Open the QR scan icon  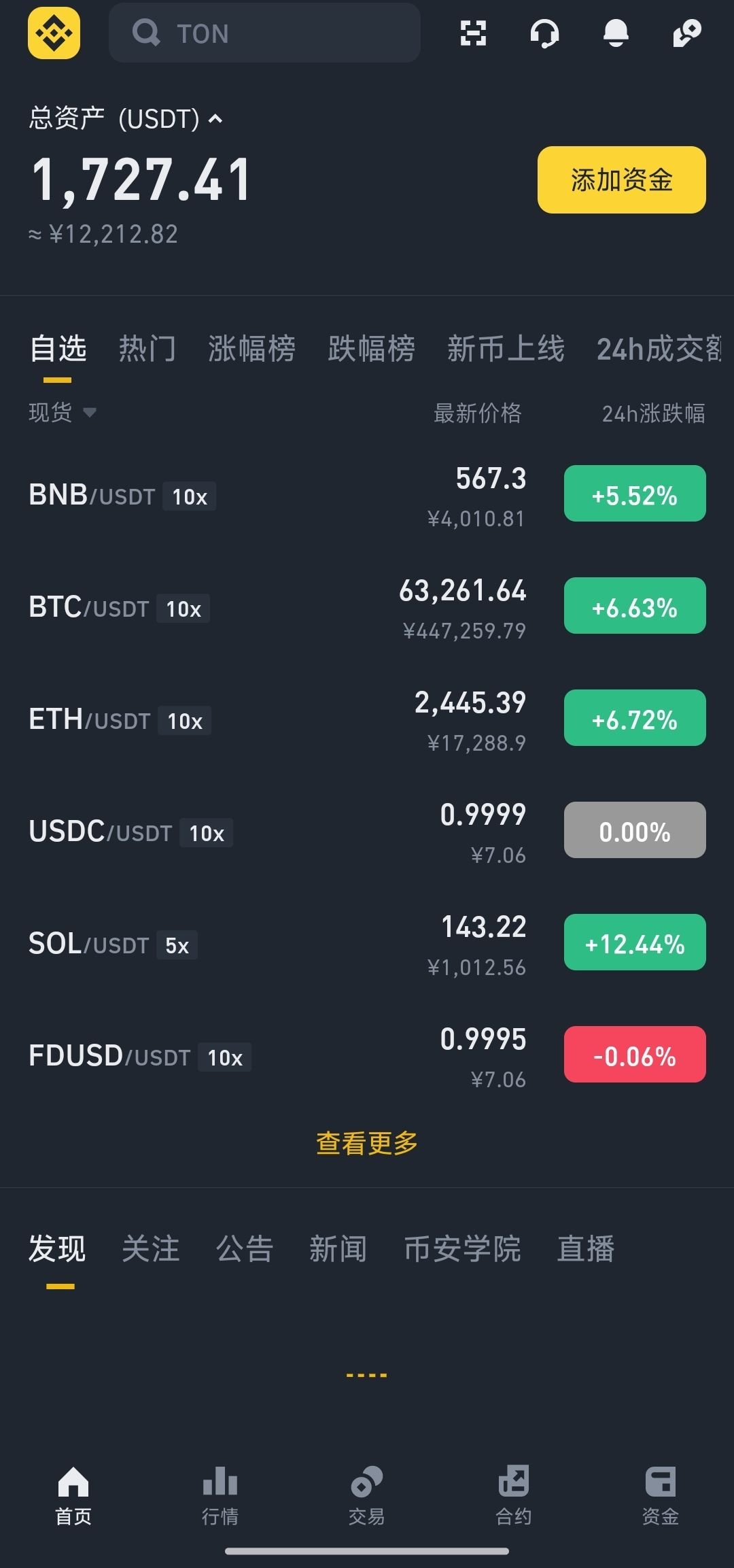(473, 33)
